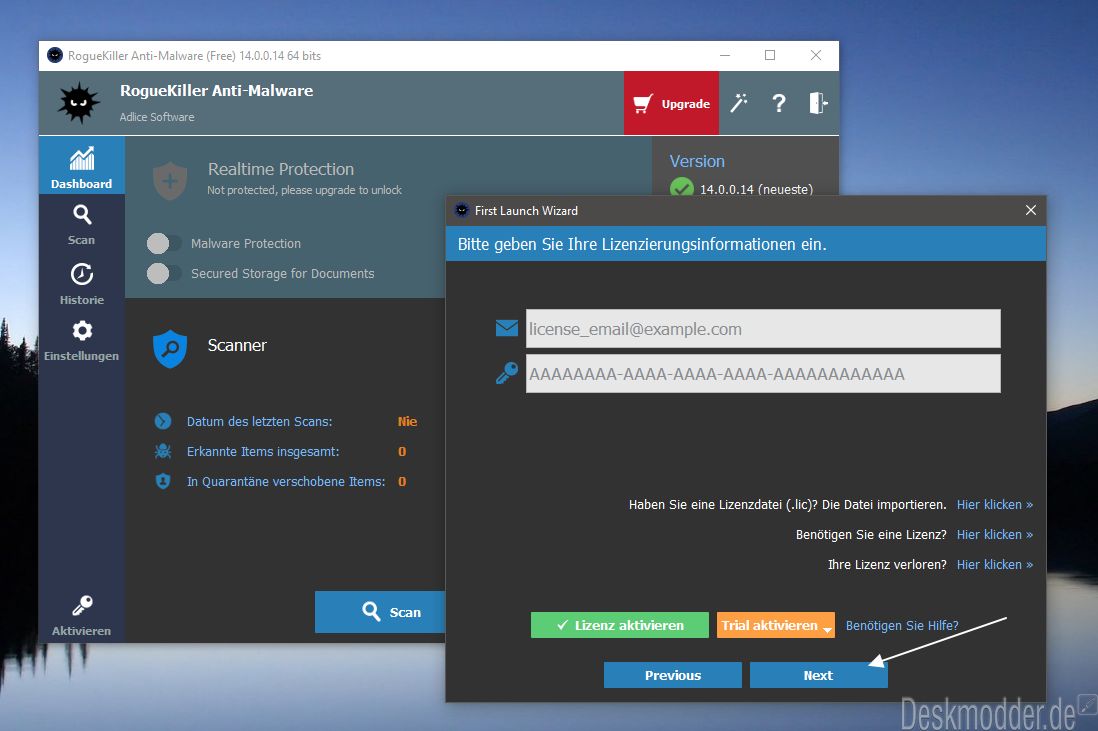Click the envelope icon beside email field
The width and height of the screenshot is (1098, 731).
tap(507, 328)
